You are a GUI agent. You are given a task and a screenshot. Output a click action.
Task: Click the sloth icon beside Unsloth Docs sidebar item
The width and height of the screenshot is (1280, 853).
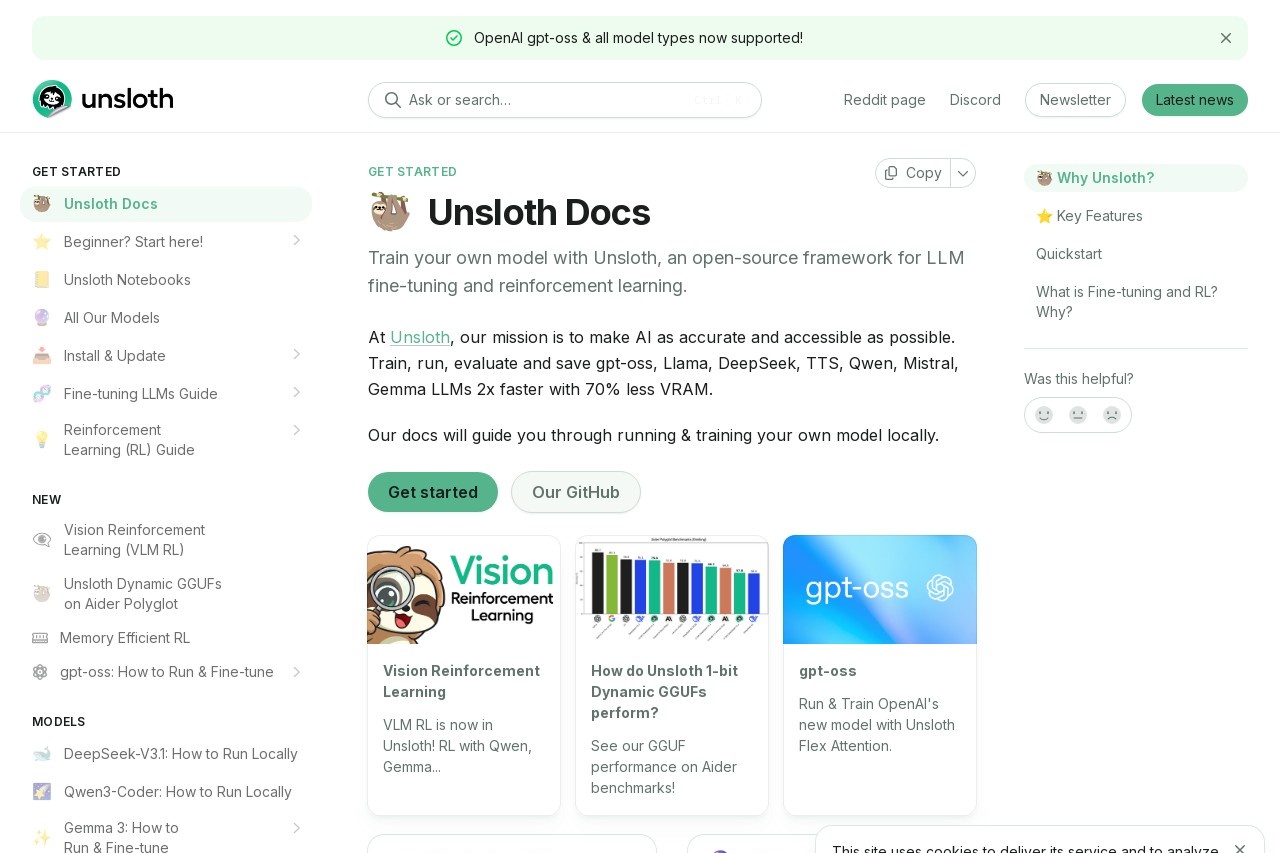[x=42, y=204]
